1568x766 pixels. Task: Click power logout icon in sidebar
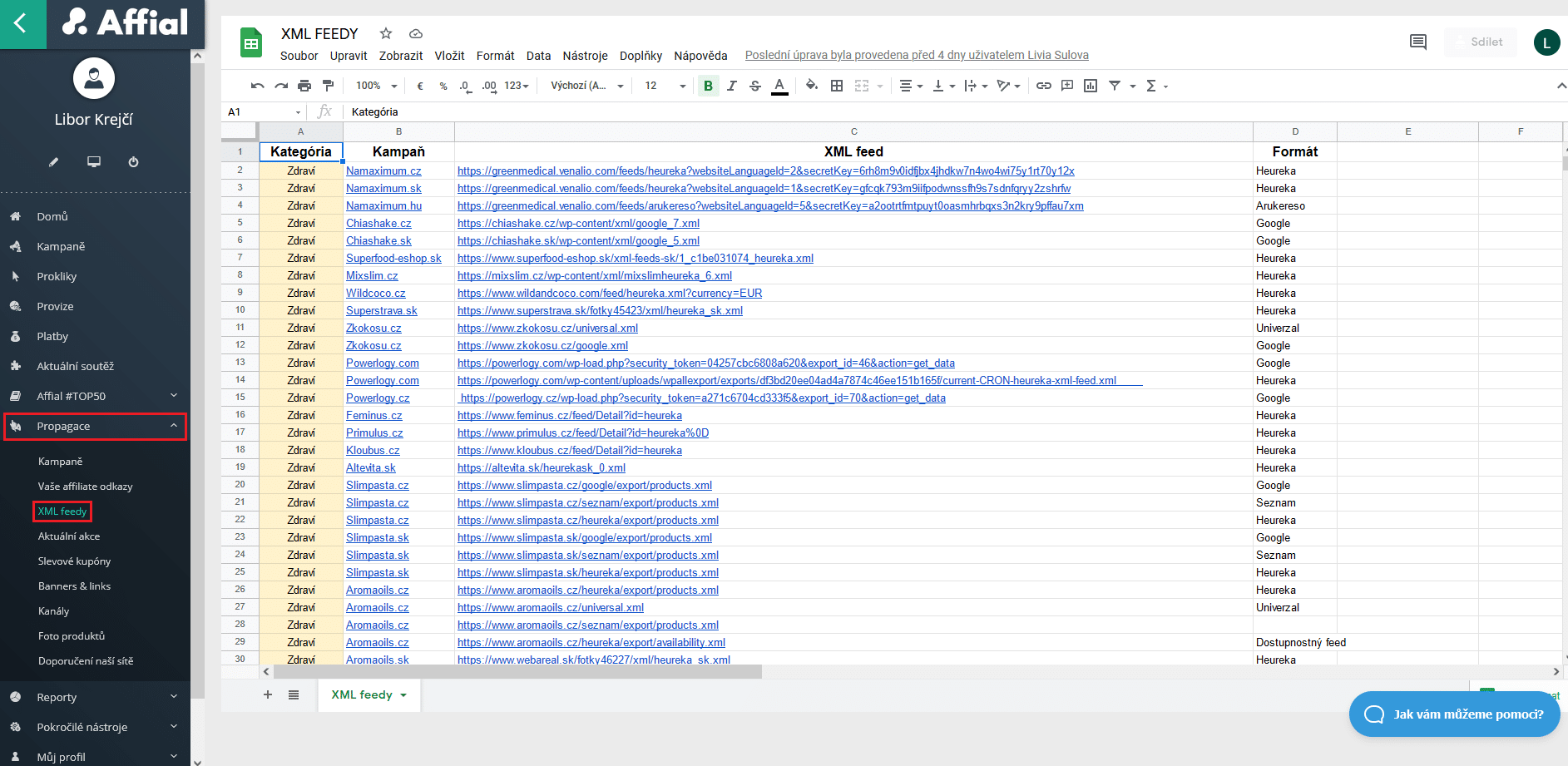tap(133, 162)
